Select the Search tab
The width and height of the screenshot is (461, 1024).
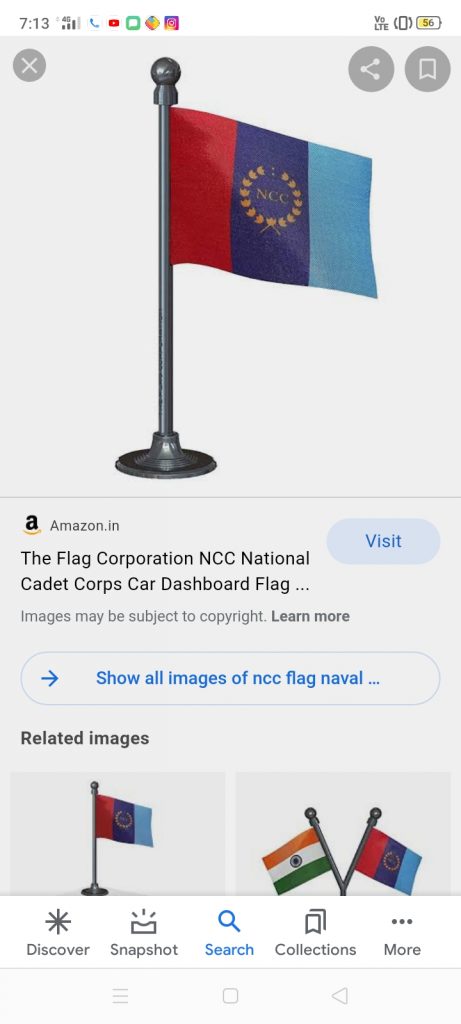click(229, 933)
